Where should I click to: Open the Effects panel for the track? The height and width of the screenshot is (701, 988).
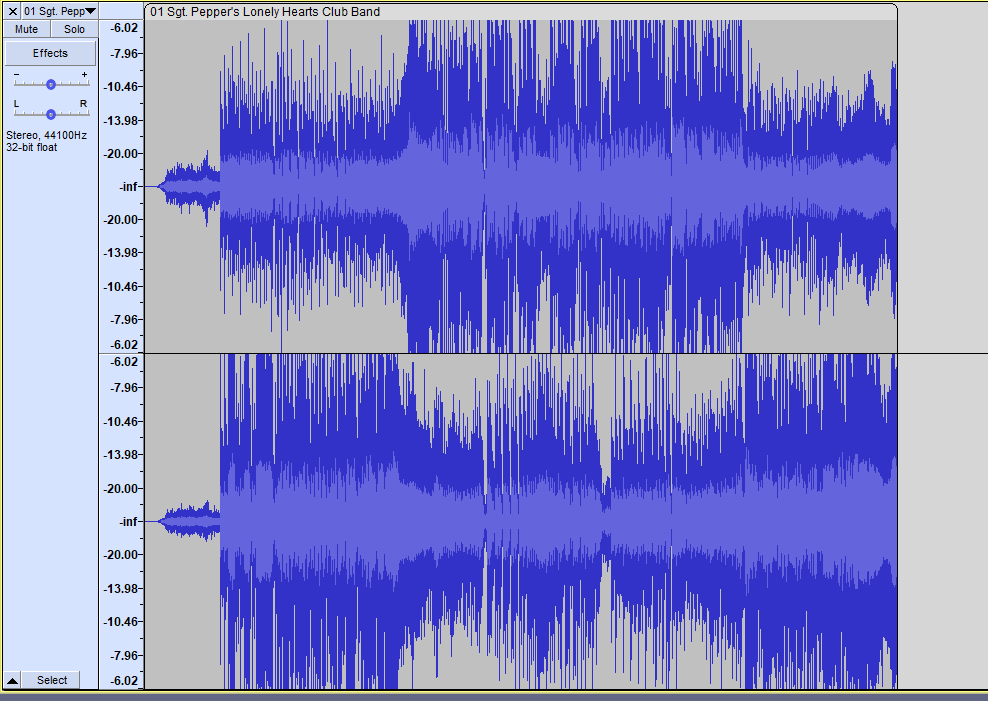(x=50, y=52)
